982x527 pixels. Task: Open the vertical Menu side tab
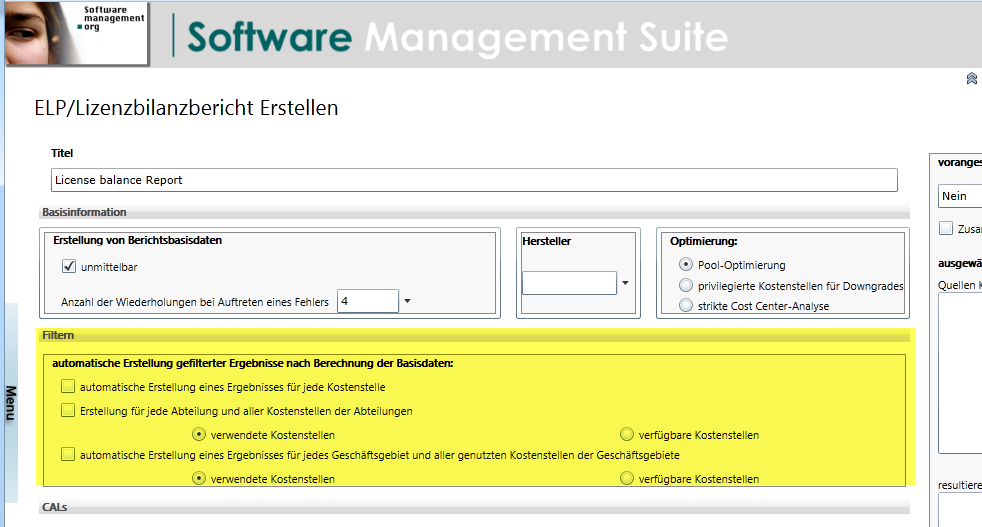tap(11, 403)
